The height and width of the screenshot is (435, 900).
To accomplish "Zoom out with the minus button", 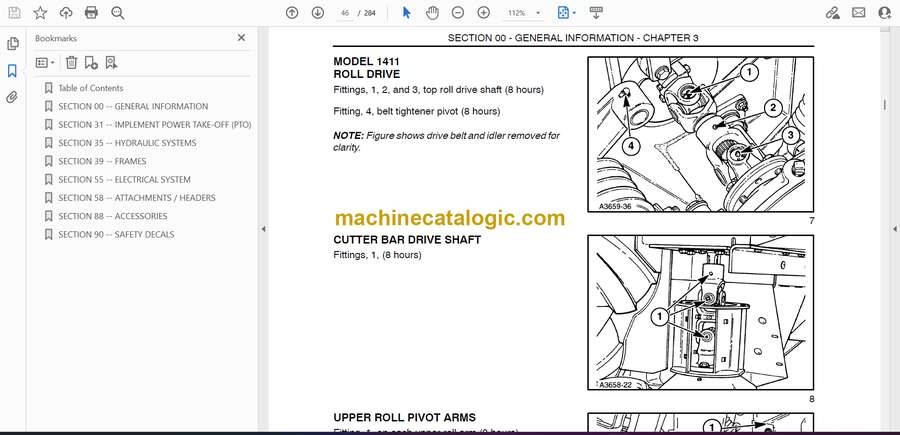I will pos(458,13).
